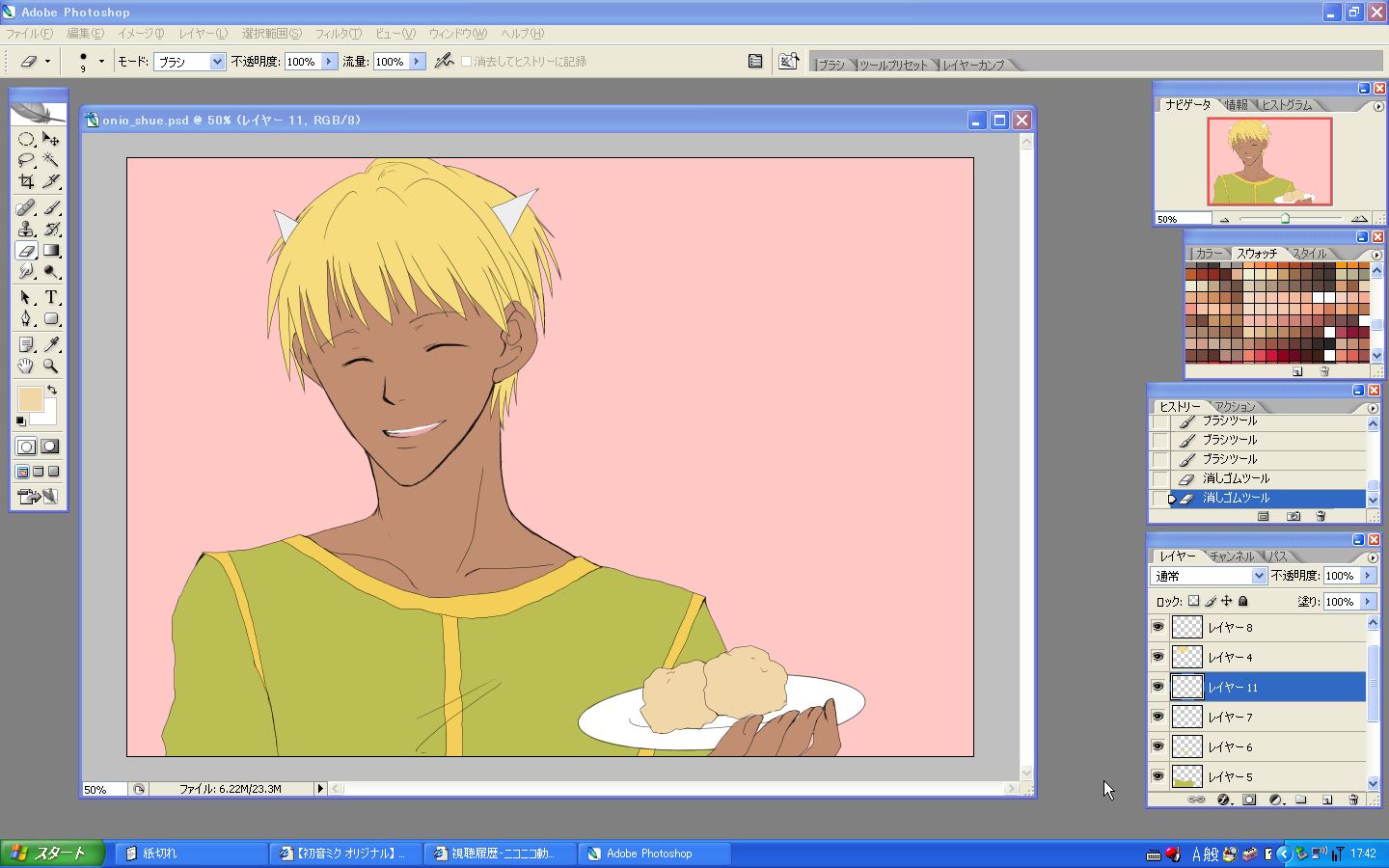Open the フィルタ(T) menu
Image resolution: width=1389 pixels, height=868 pixels.
click(339, 34)
